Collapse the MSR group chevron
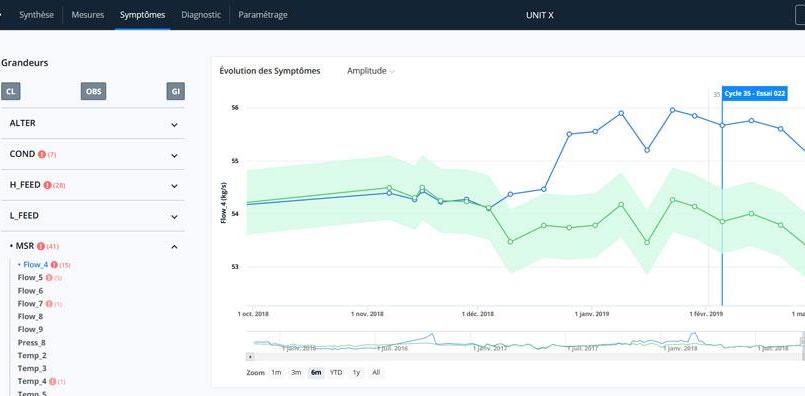The image size is (805, 396). (175, 247)
